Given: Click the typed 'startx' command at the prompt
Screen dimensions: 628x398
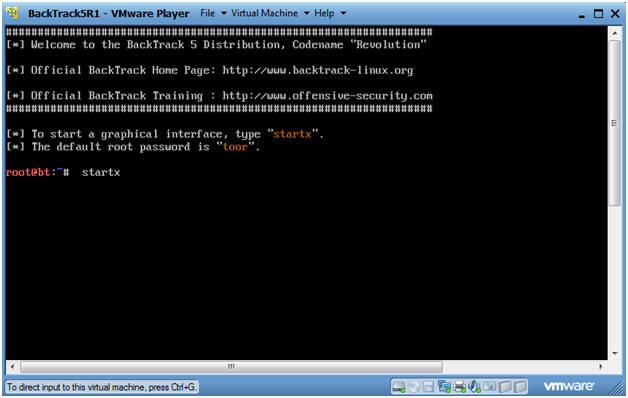Looking at the screenshot, I should [101, 172].
